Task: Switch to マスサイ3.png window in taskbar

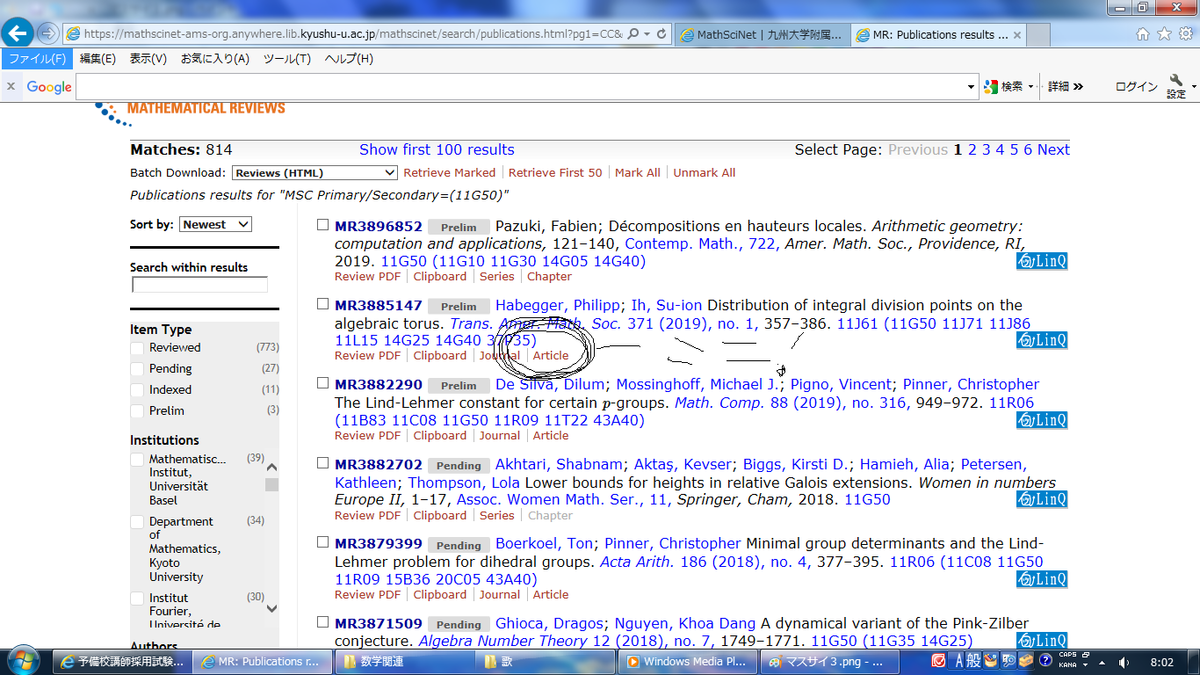Action: coord(827,661)
